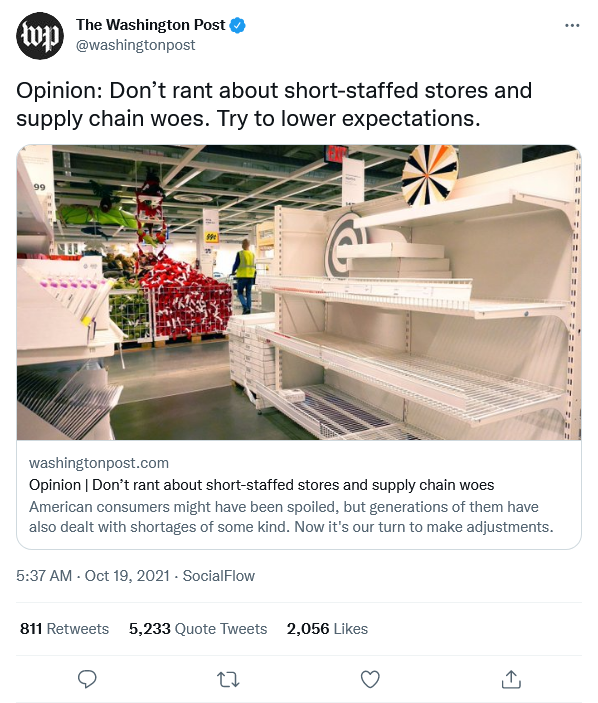Open the 5:37 AM Oct 19 timestamp
The width and height of the screenshot is (598, 703).
pos(93,576)
